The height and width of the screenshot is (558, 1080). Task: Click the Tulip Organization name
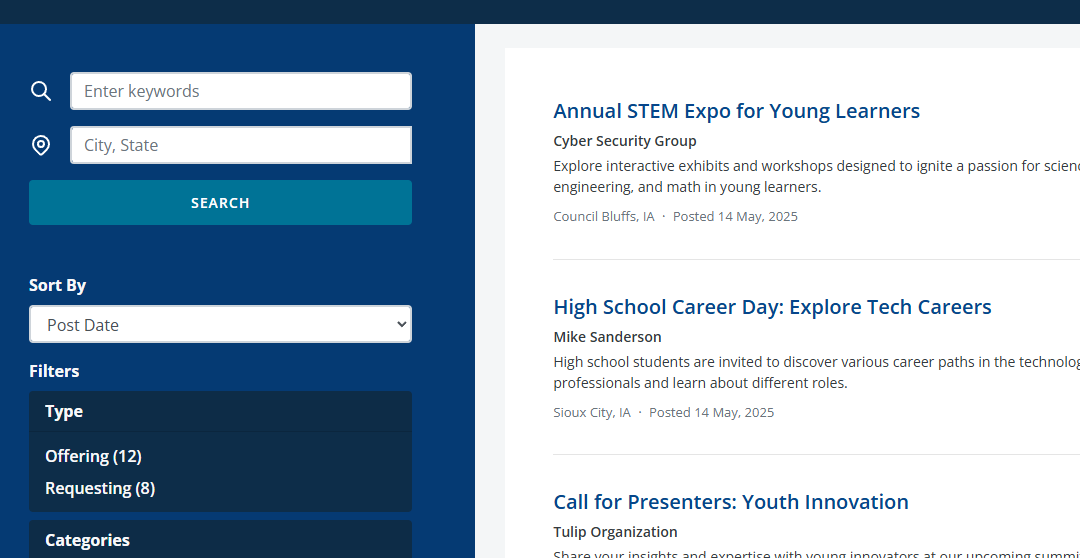pos(615,532)
